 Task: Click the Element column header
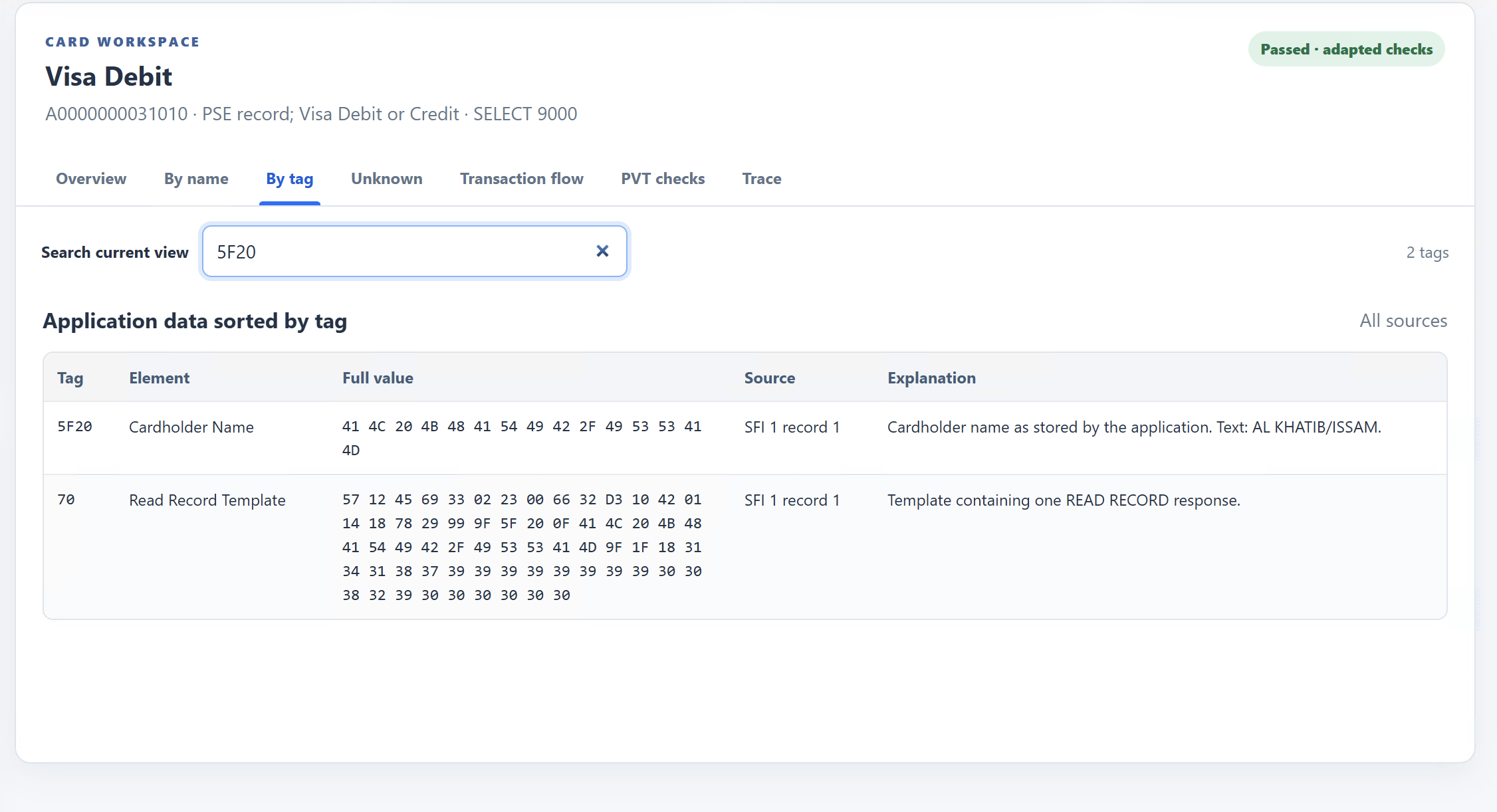160,378
